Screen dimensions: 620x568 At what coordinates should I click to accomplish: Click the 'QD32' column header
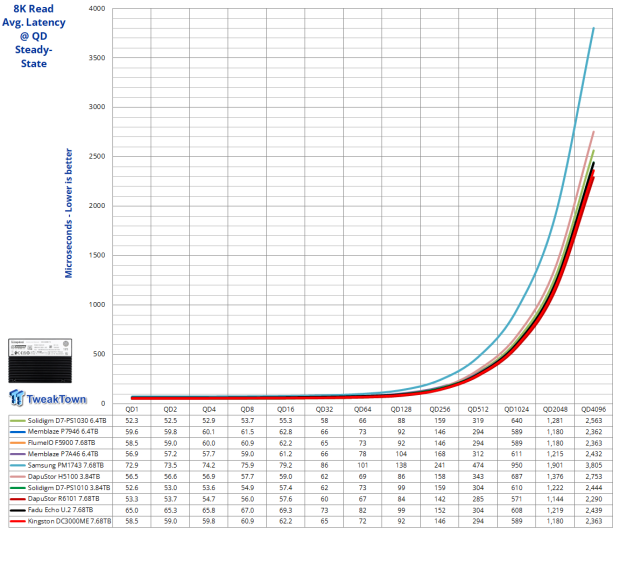pyautogui.click(x=324, y=409)
